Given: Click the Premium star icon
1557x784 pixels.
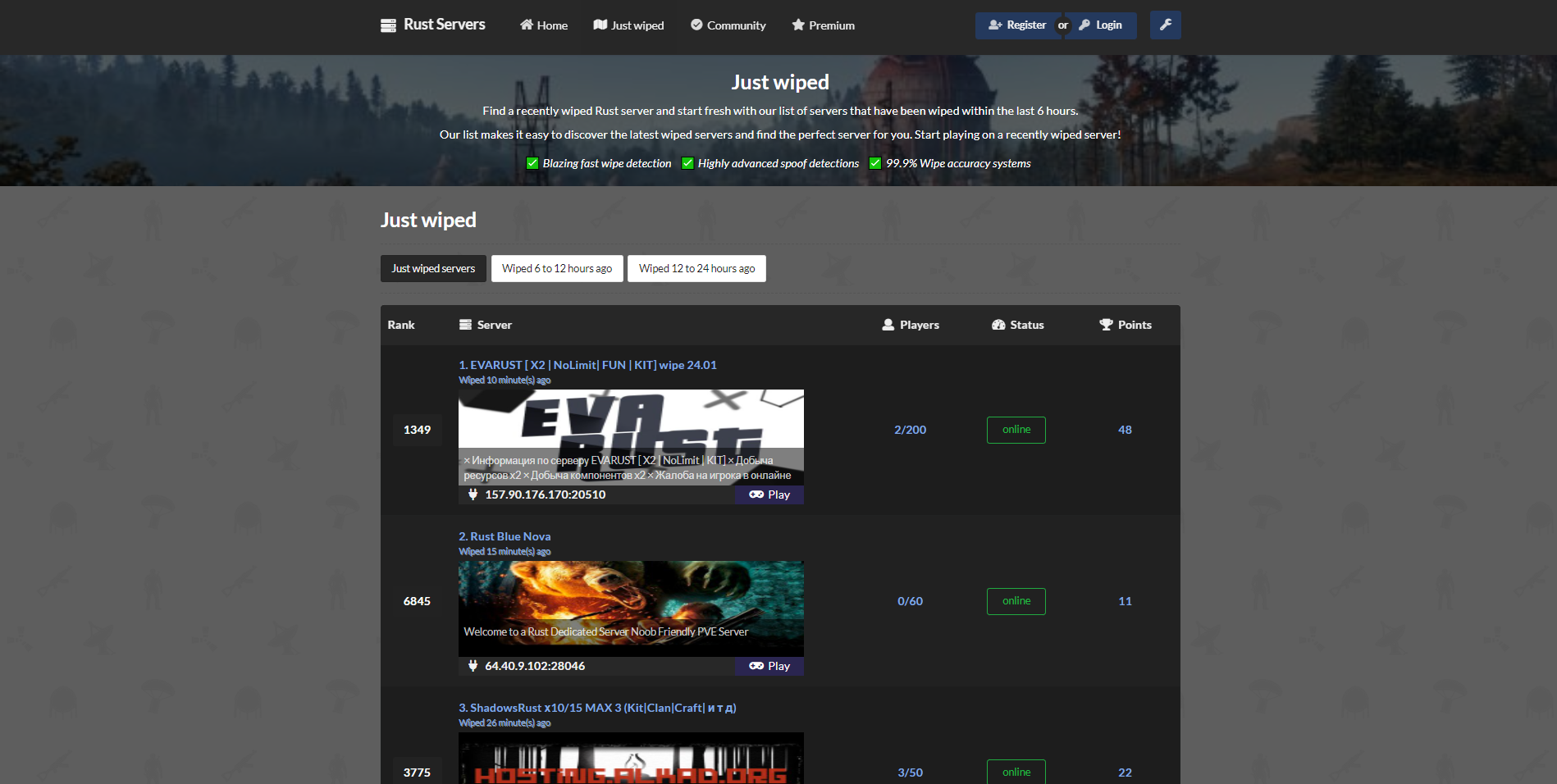Looking at the screenshot, I should (798, 25).
